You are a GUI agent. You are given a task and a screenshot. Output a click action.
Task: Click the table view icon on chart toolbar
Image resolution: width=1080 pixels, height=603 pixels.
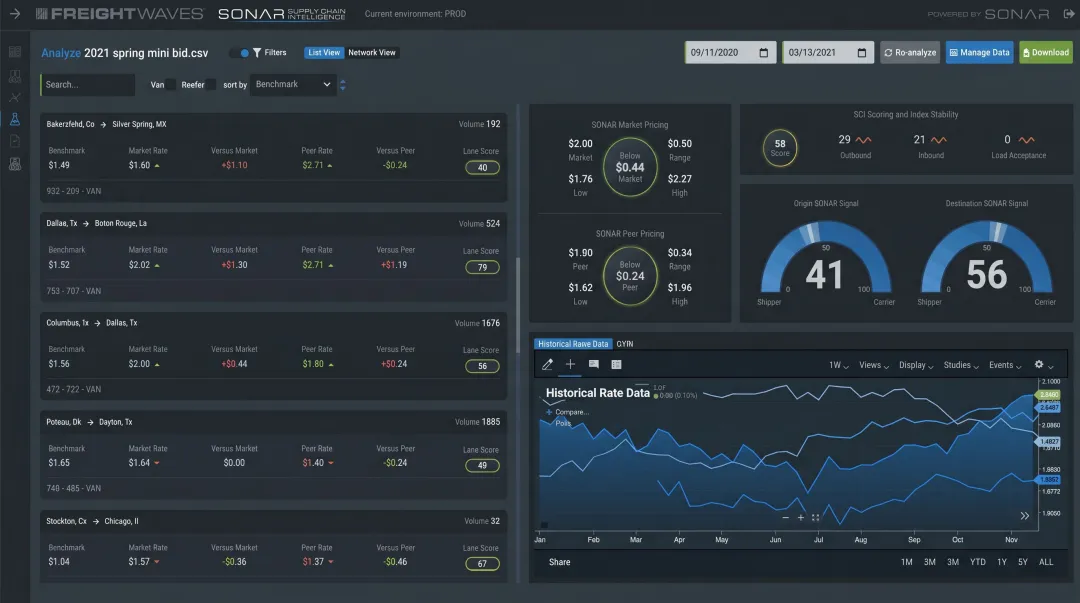[x=616, y=365]
